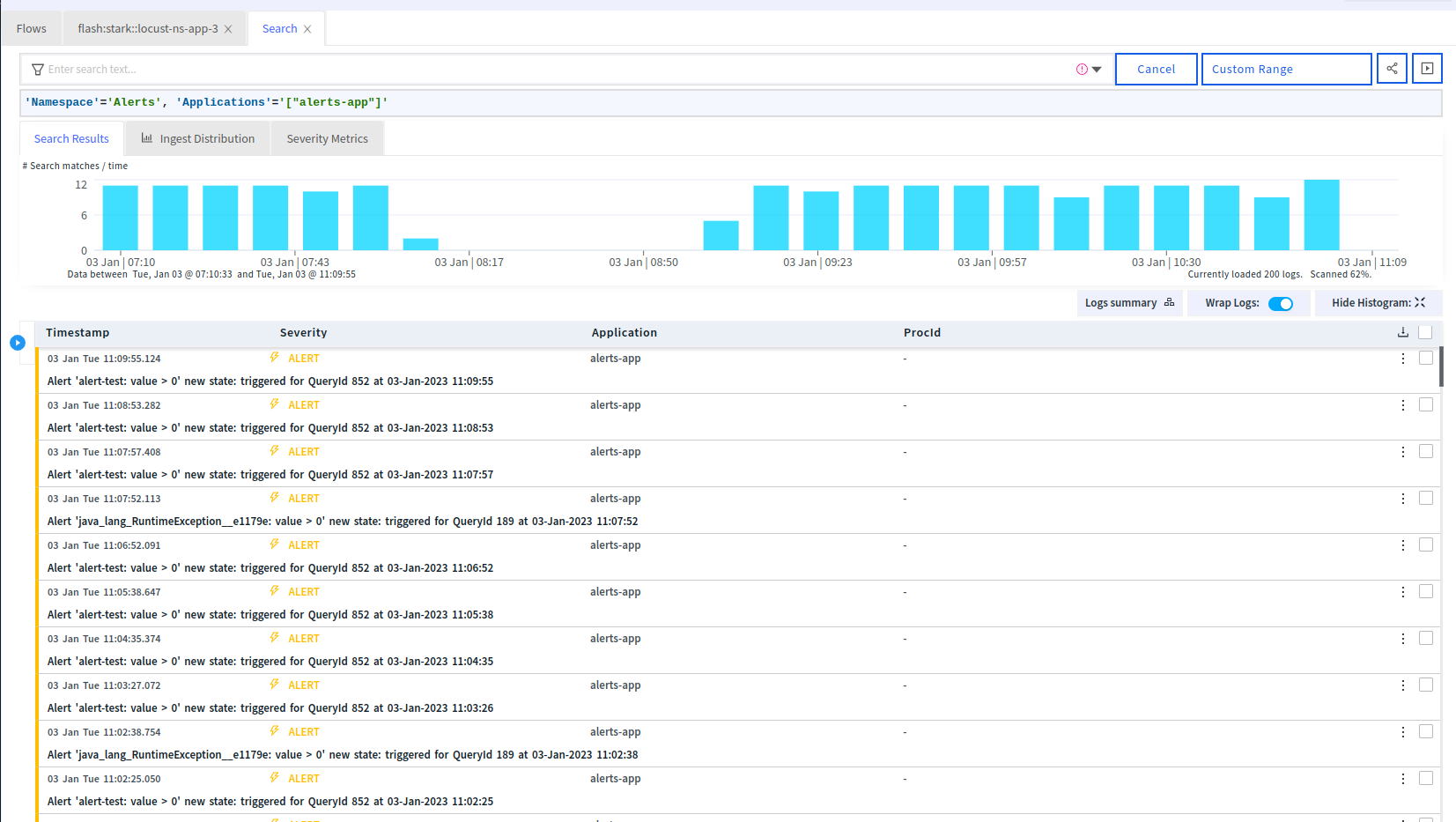Open three-dot menu for 11:09:55.124 log
1456x822 pixels.
1403,359
